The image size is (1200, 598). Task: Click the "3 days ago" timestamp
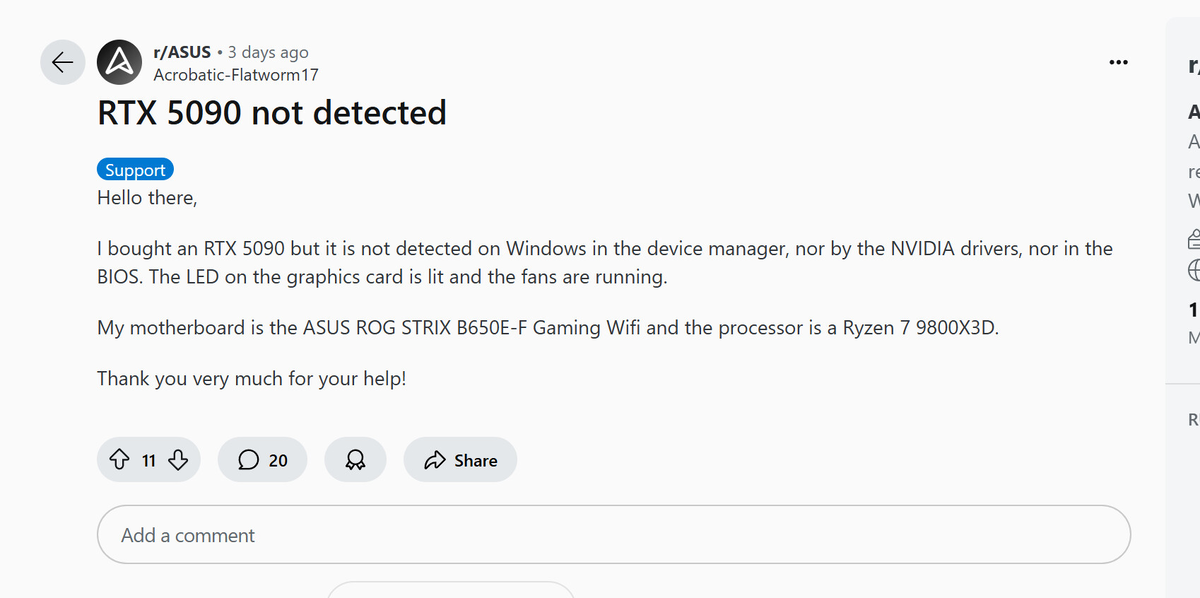(x=268, y=52)
